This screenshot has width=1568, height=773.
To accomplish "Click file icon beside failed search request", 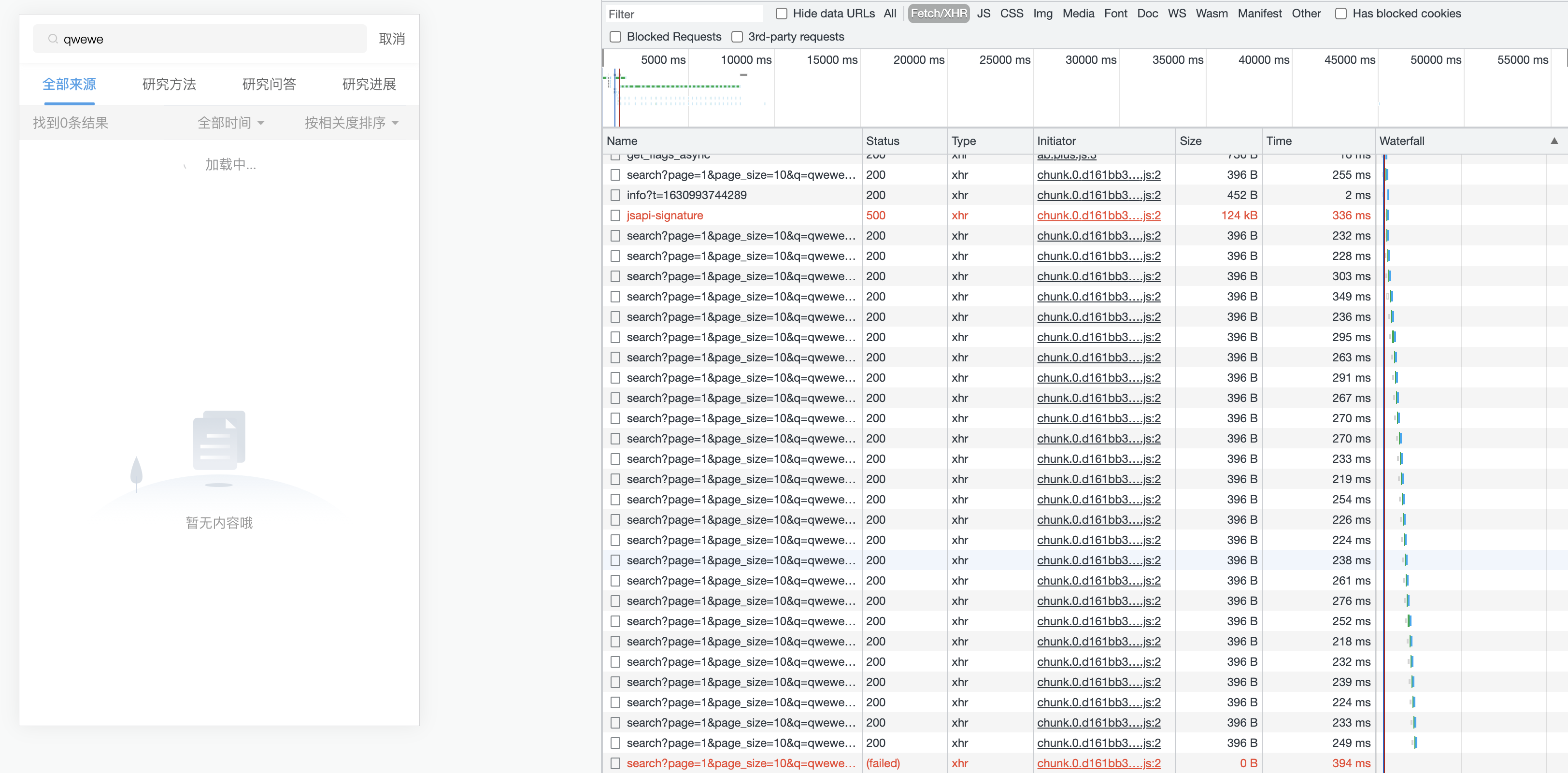I will 615,763.
